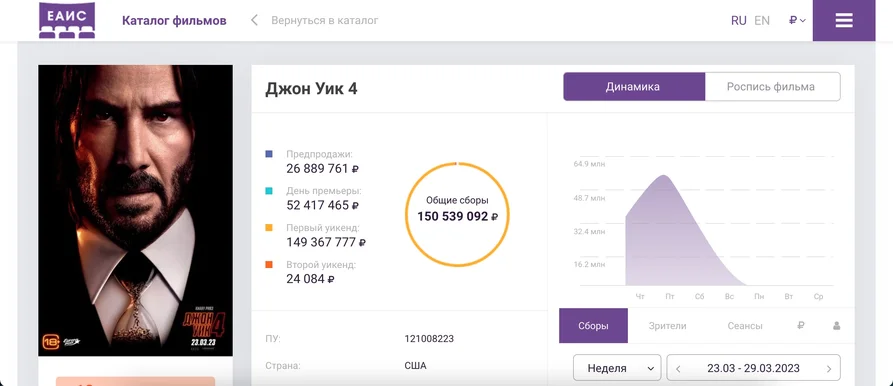Select the person icon tab under chart
The image size is (893, 386).
pos(837,326)
